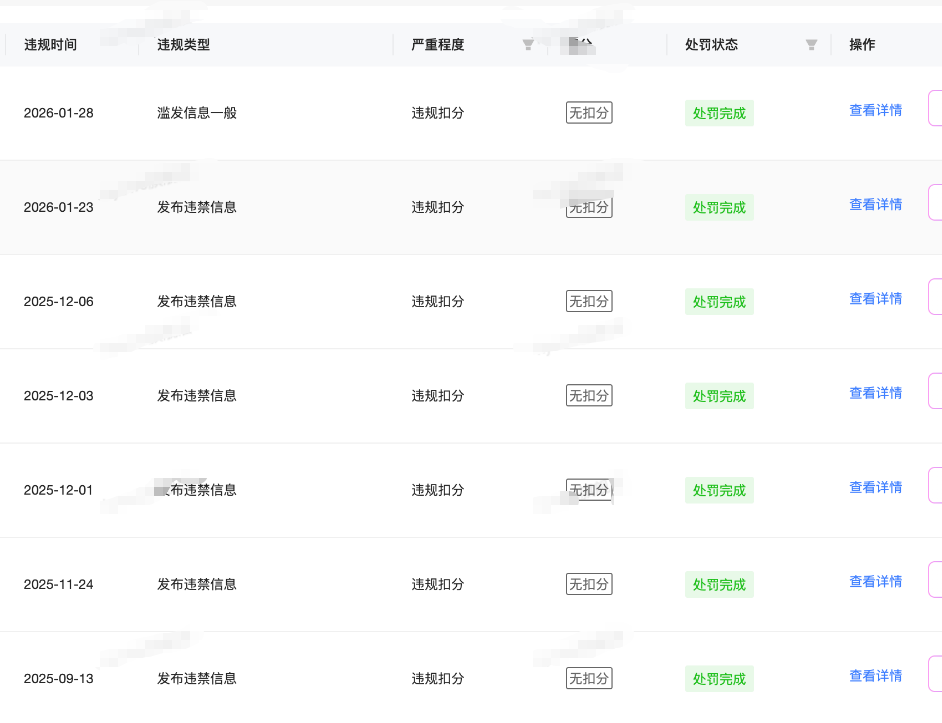Open 查看详情 for the 2026-01-23 record
The height and width of the screenshot is (723, 942).
tap(875, 205)
